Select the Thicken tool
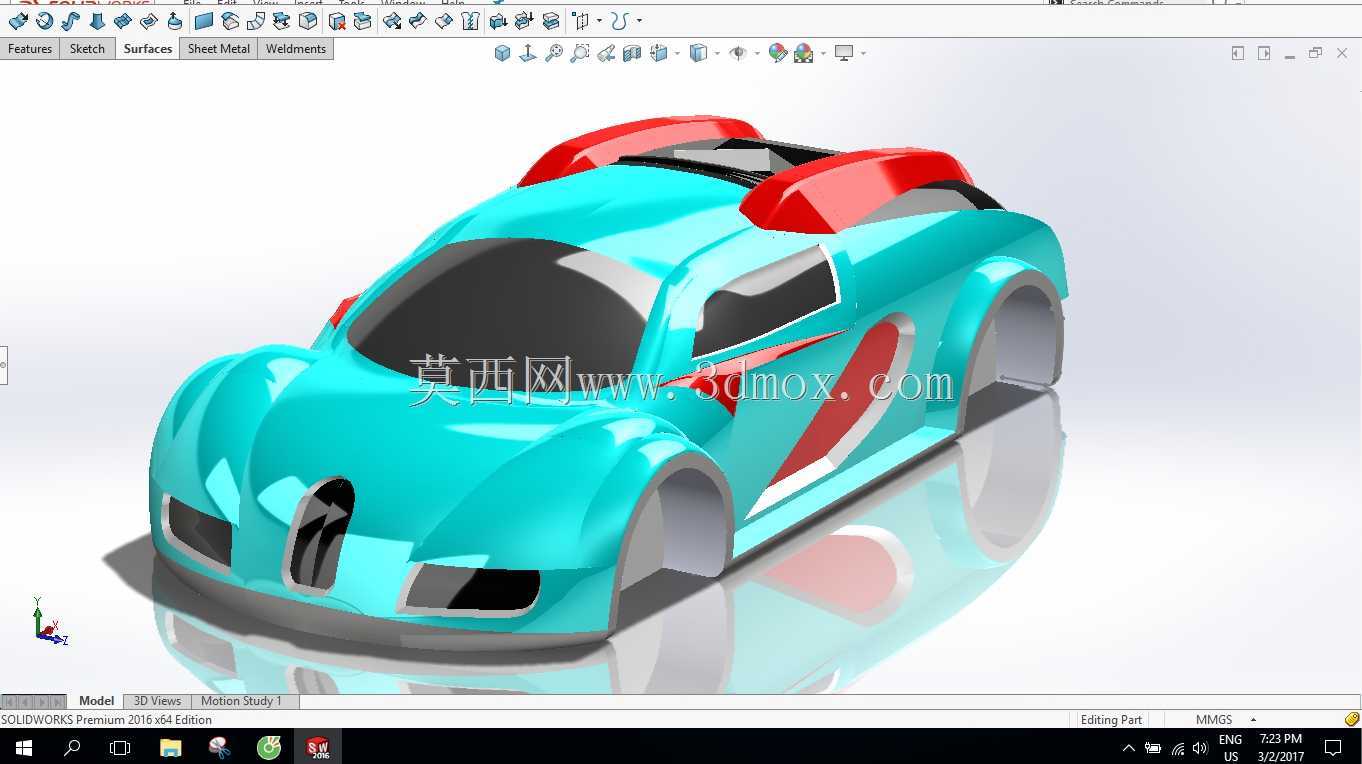 click(x=498, y=21)
